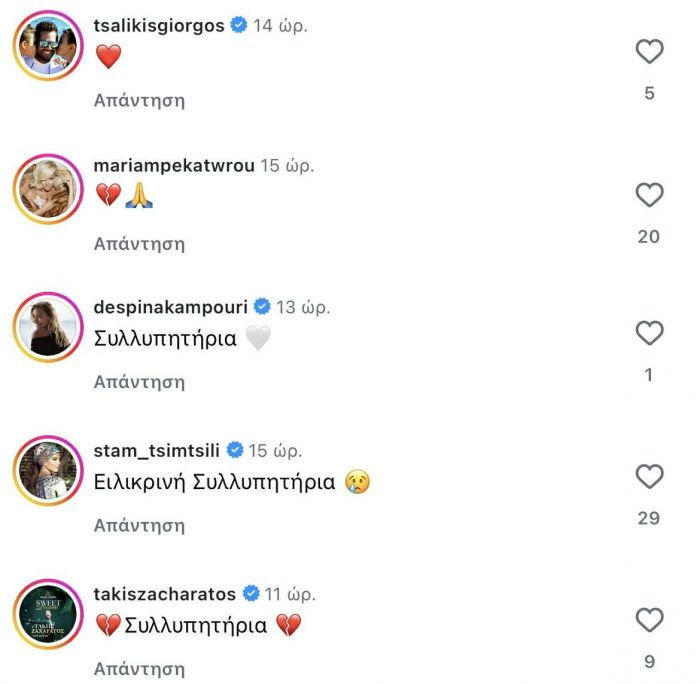Open tsalikisgiorgos username link
This screenshot has height=684, width=700.
158,25
